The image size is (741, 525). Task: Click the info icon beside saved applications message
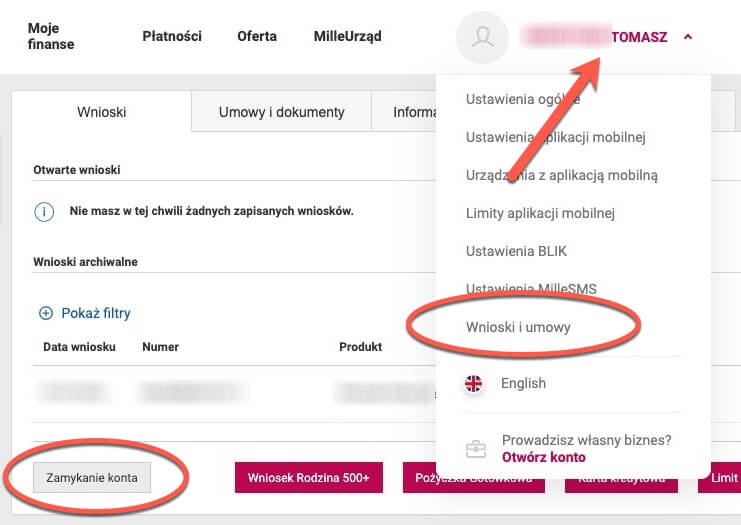click(44, 212)
